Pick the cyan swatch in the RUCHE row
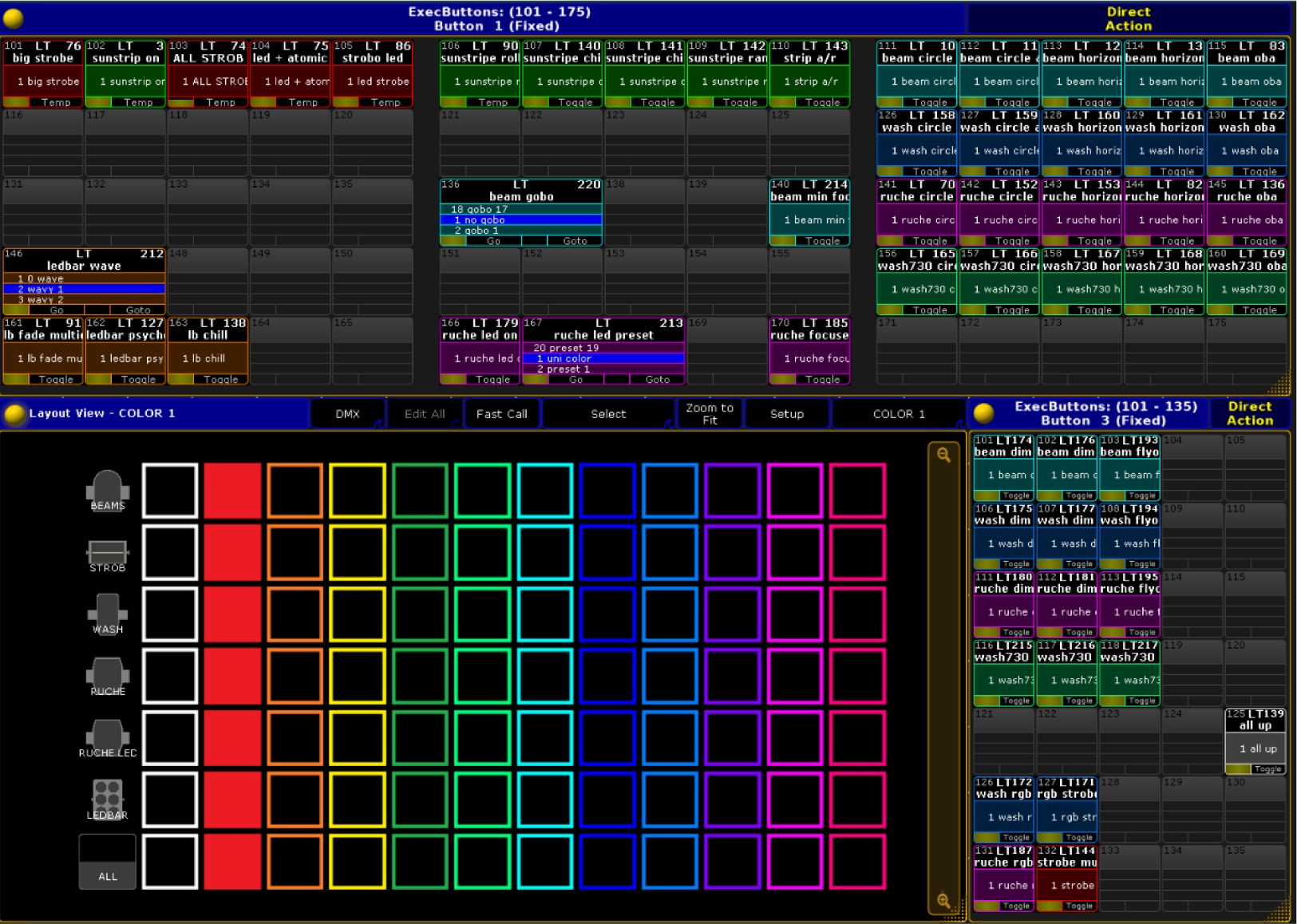Image resolution: width=1297 pixels, height=924 pixels. [x=544, y=676]
